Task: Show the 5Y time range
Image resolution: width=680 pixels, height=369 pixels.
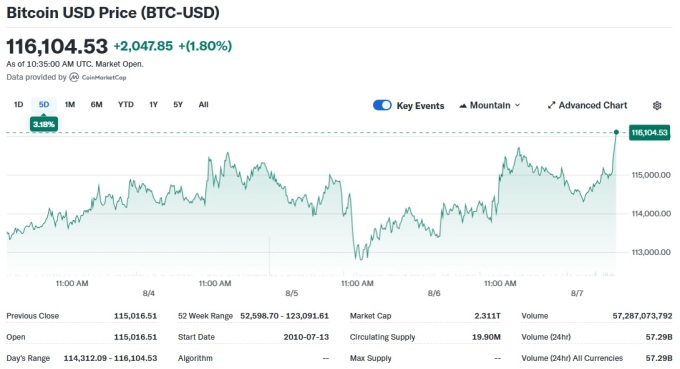Action: click(x=178, y=104)
